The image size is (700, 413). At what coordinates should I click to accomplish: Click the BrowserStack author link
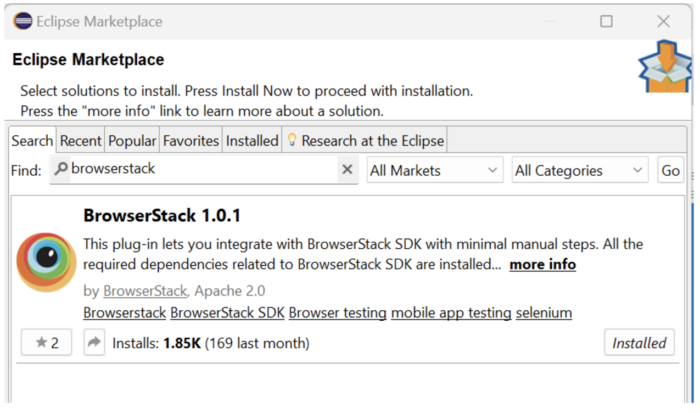145,291
